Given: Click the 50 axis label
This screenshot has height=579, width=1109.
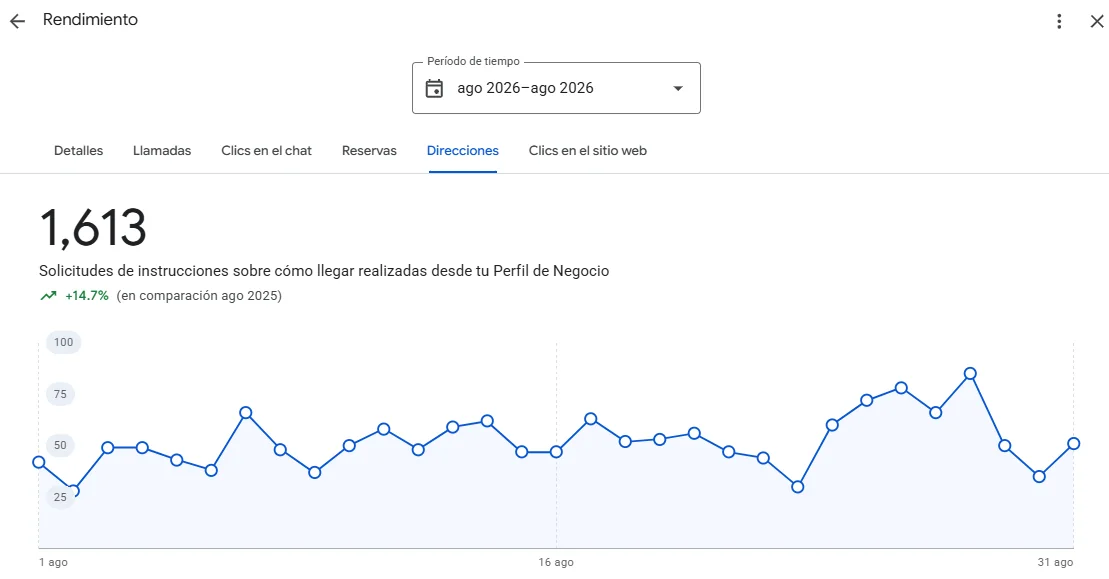Looking at the screenshot, I should click(60, 445).
